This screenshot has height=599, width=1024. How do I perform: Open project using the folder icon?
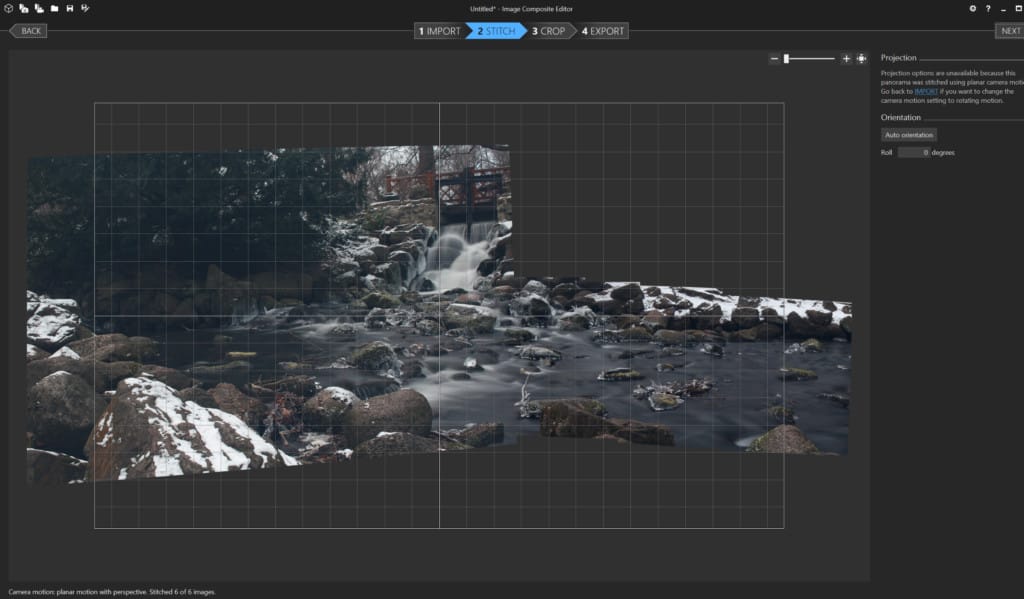click(x=54, y=8)
